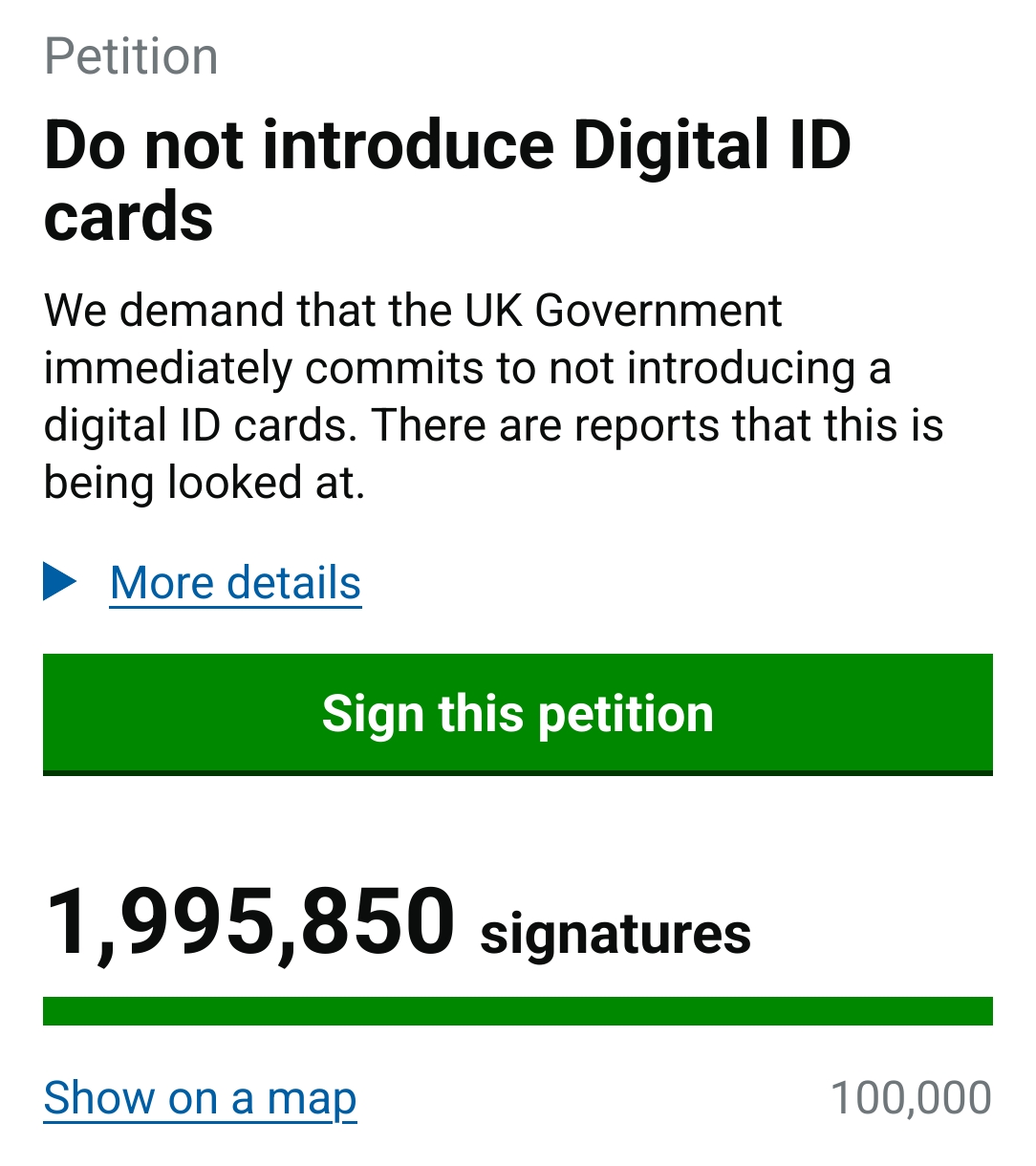Click "Do not introduce" in the title
Image resolution: width=1036 pixels, height=1166 pixels.
pos(299,145)
